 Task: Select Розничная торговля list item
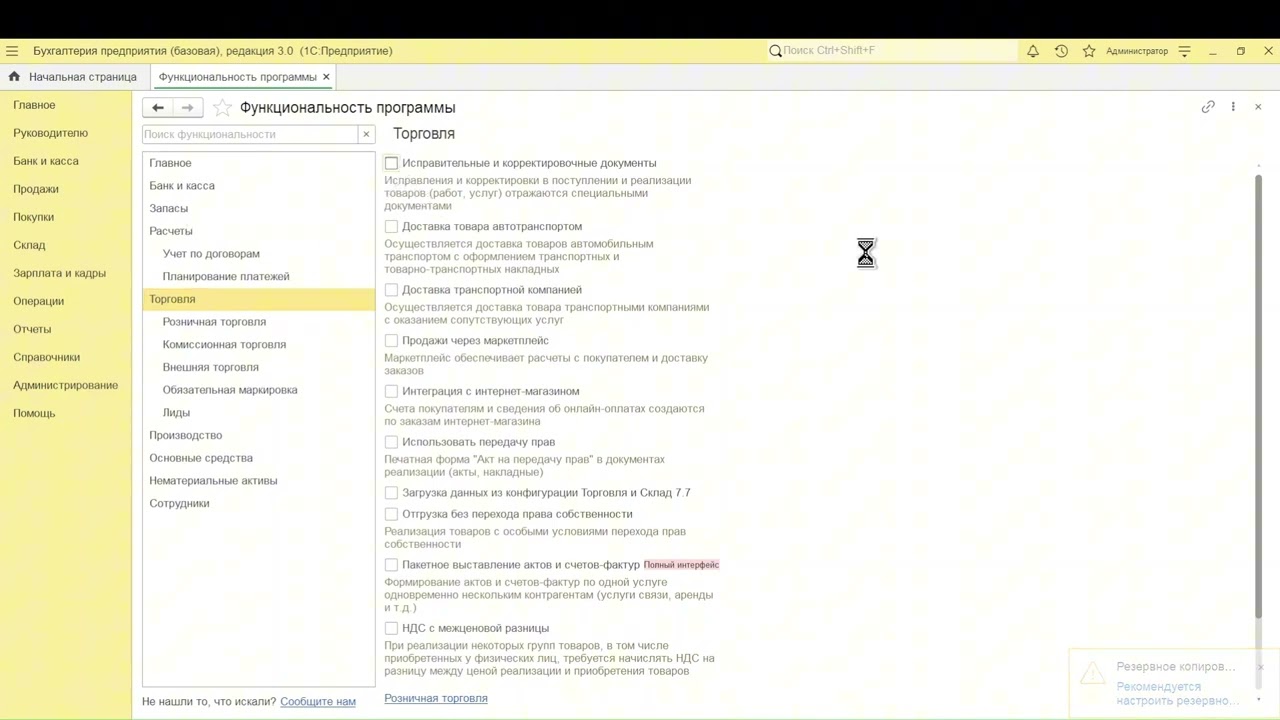259,322
